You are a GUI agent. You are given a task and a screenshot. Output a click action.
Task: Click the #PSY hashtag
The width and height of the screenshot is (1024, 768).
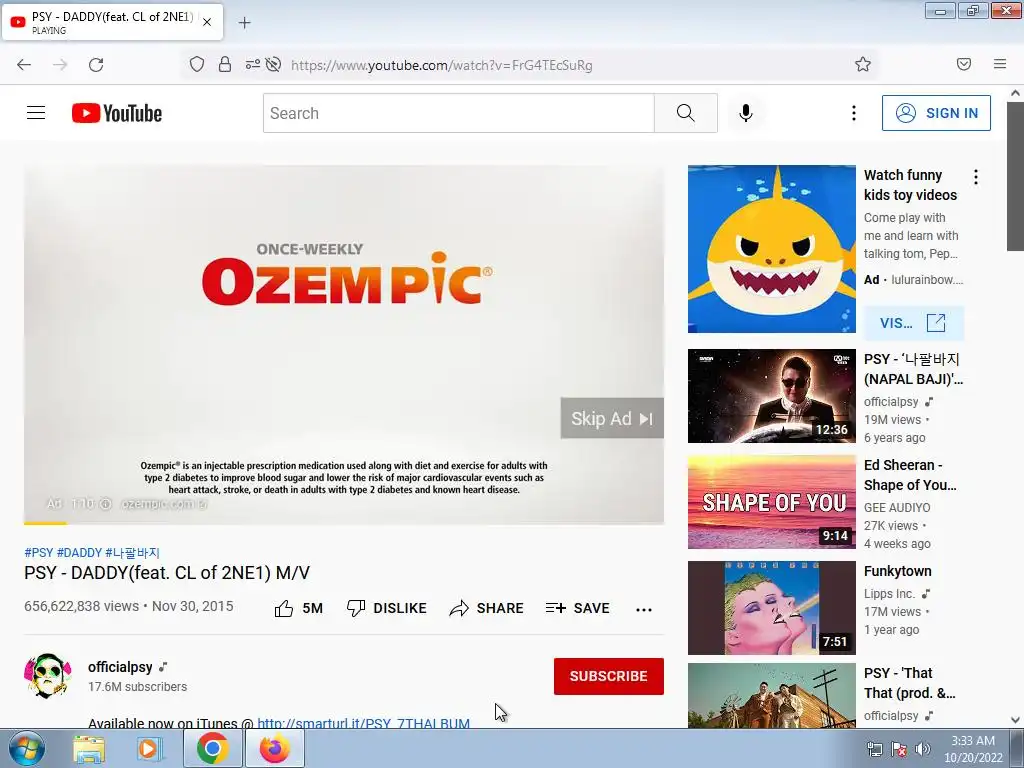coord(39,552)
